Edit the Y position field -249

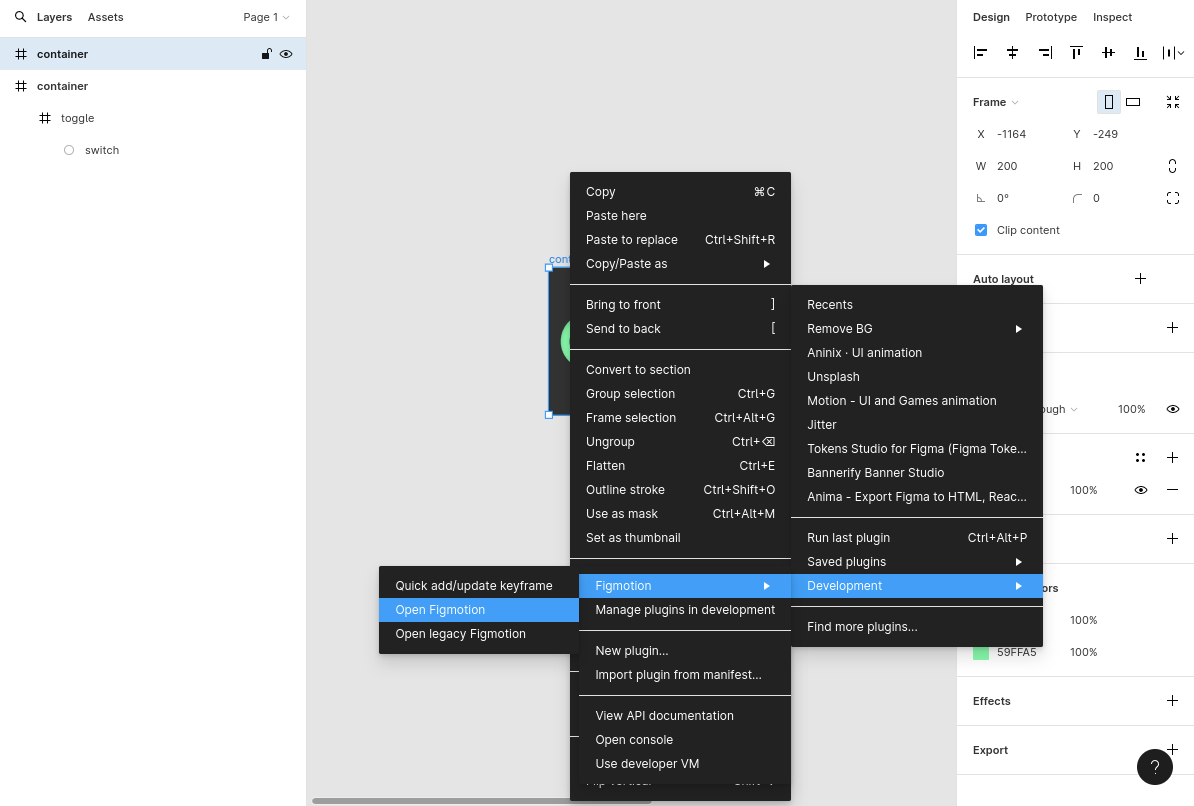click(1106, 134)
